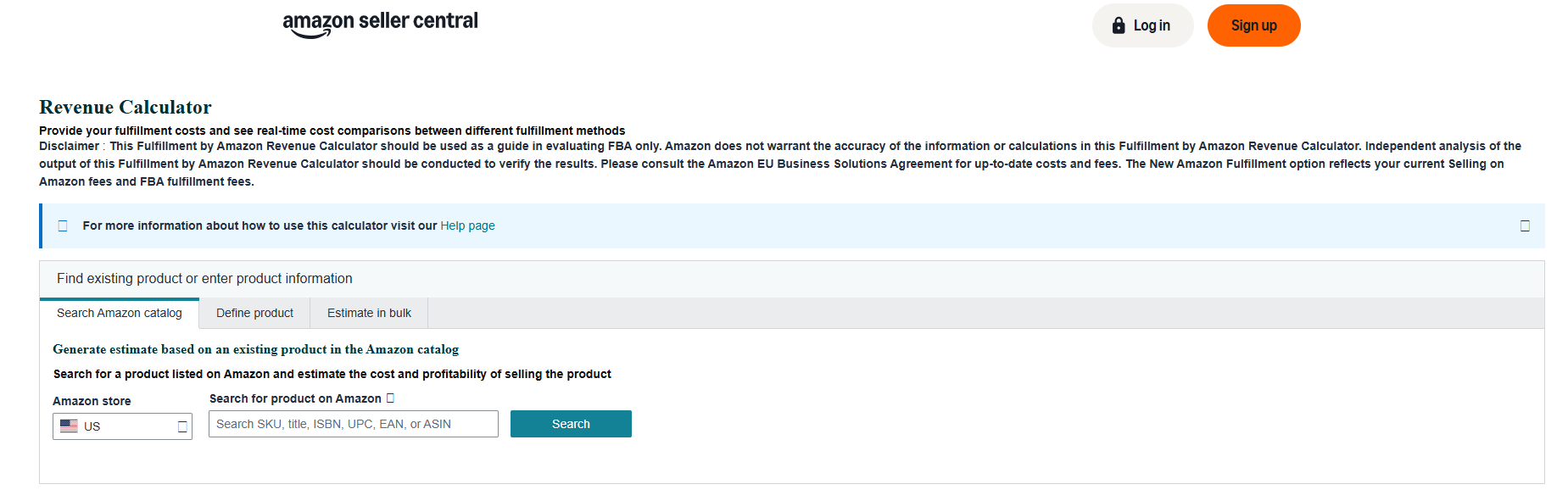Click the tooltip icon beside "Search for product on Amazon"
The height and width of the screenshot is (501, 1568).
(x=389, y=398)
